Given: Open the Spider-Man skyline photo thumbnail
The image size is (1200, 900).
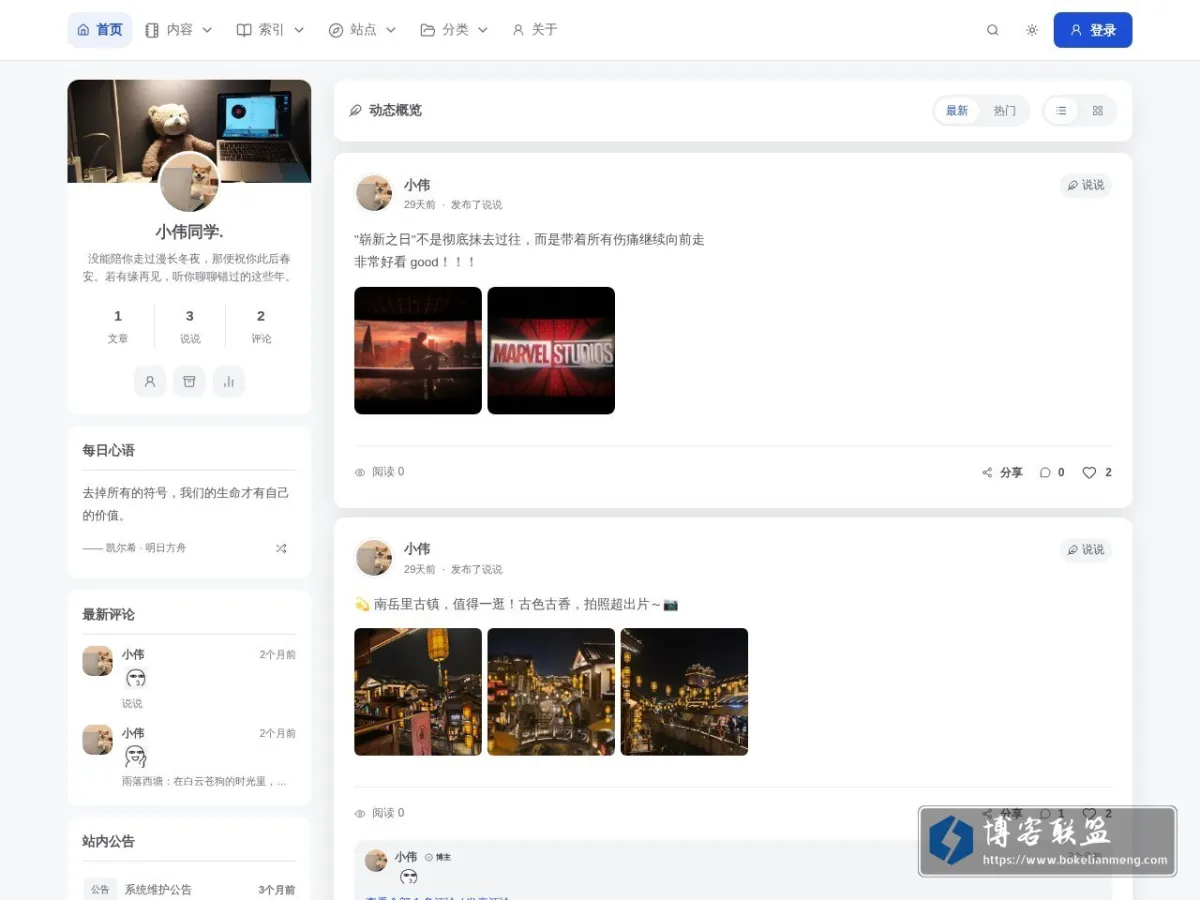Looking at the screenshot, I should (418, 350).
